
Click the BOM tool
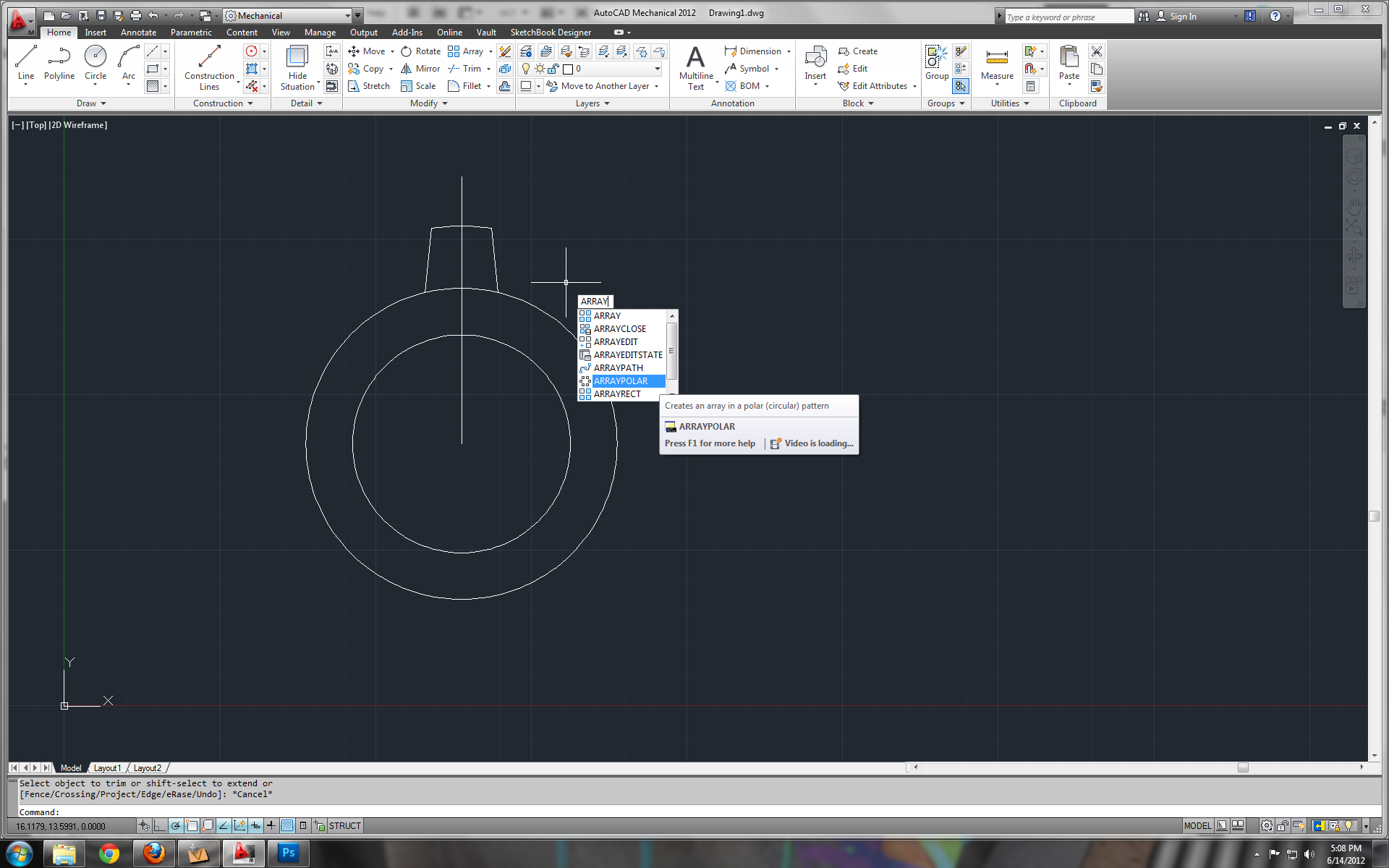pyautogui.click(x=743, y=86)
